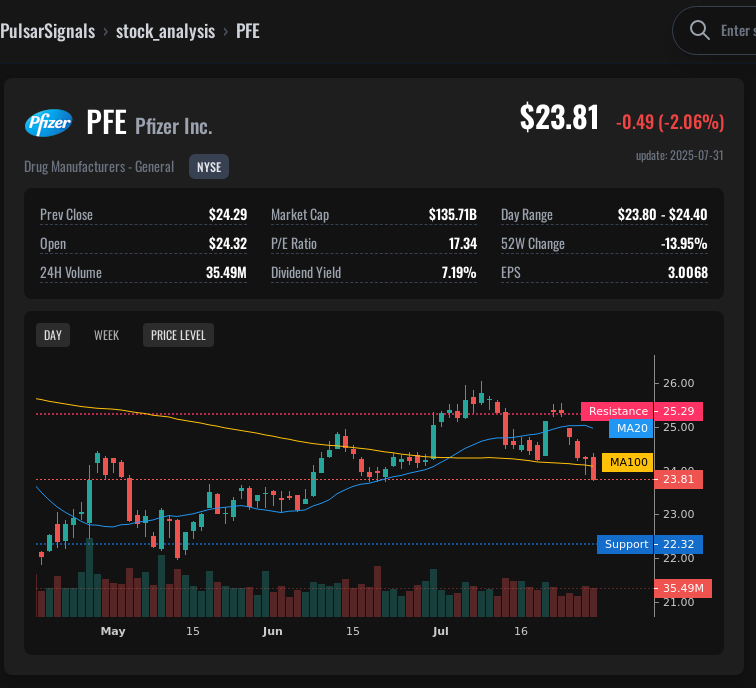Toggle the PRICE LEVEL overlay
The width and height of the screenshot is (756, 688).
tap(178, 335)
